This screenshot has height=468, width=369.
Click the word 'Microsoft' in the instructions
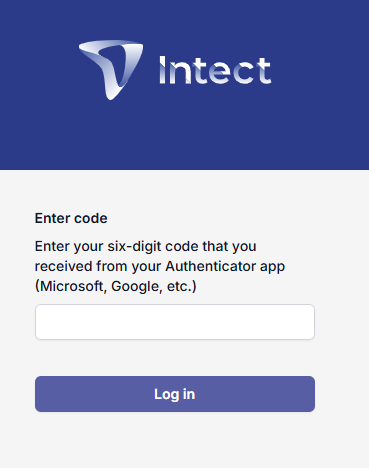coord(72,286)
